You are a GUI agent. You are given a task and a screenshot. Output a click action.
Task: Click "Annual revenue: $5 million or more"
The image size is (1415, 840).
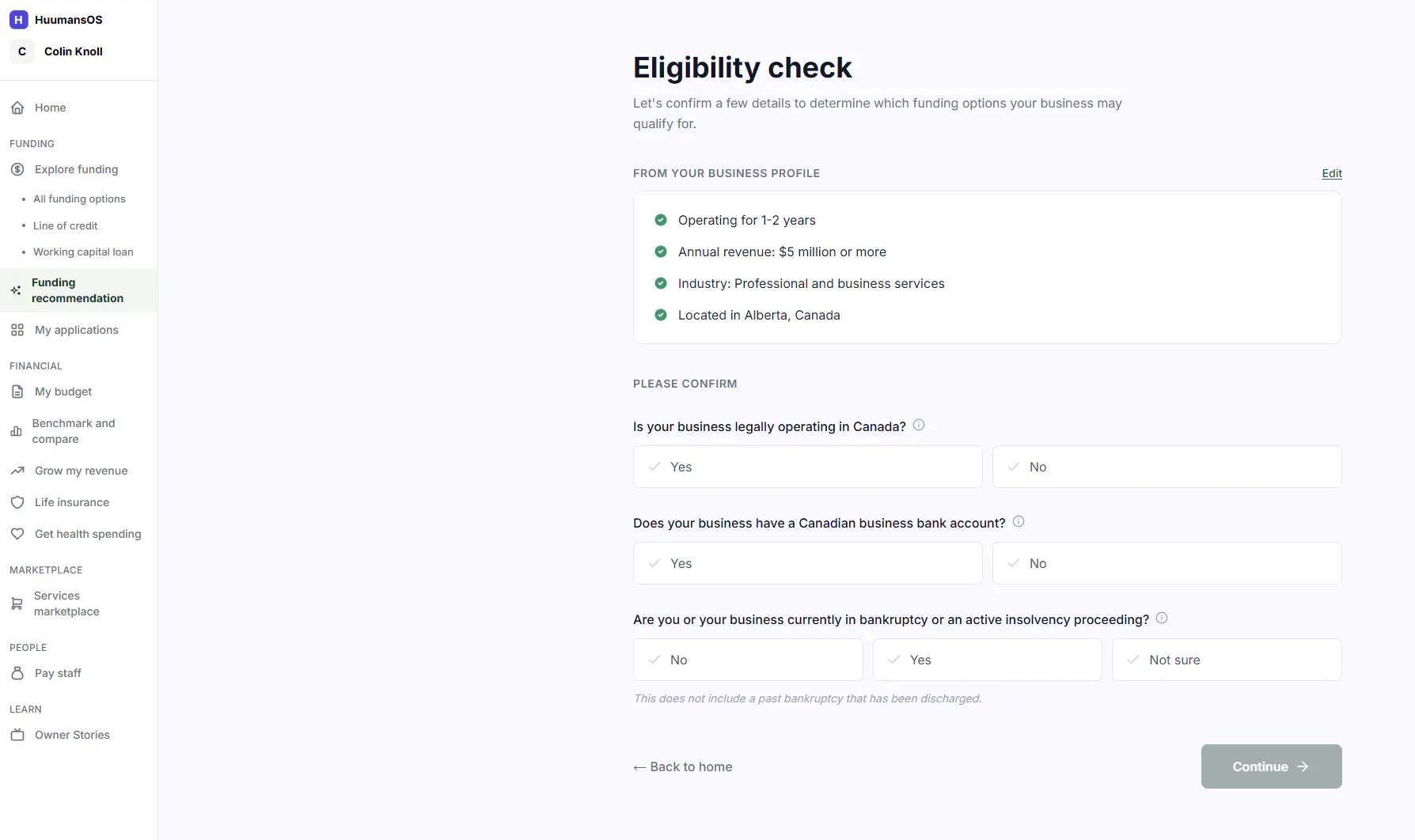click(x=782, y=252)
